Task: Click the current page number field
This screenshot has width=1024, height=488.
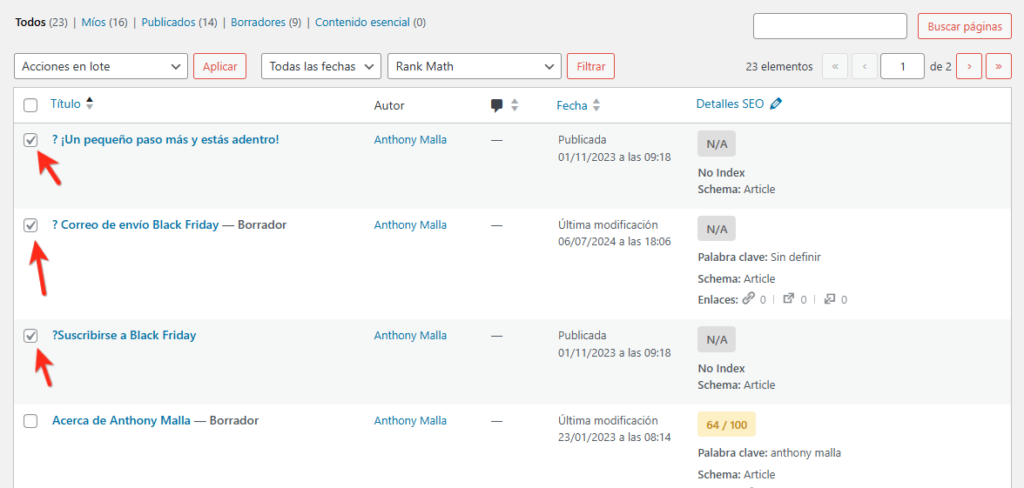Action: point(902,67)
